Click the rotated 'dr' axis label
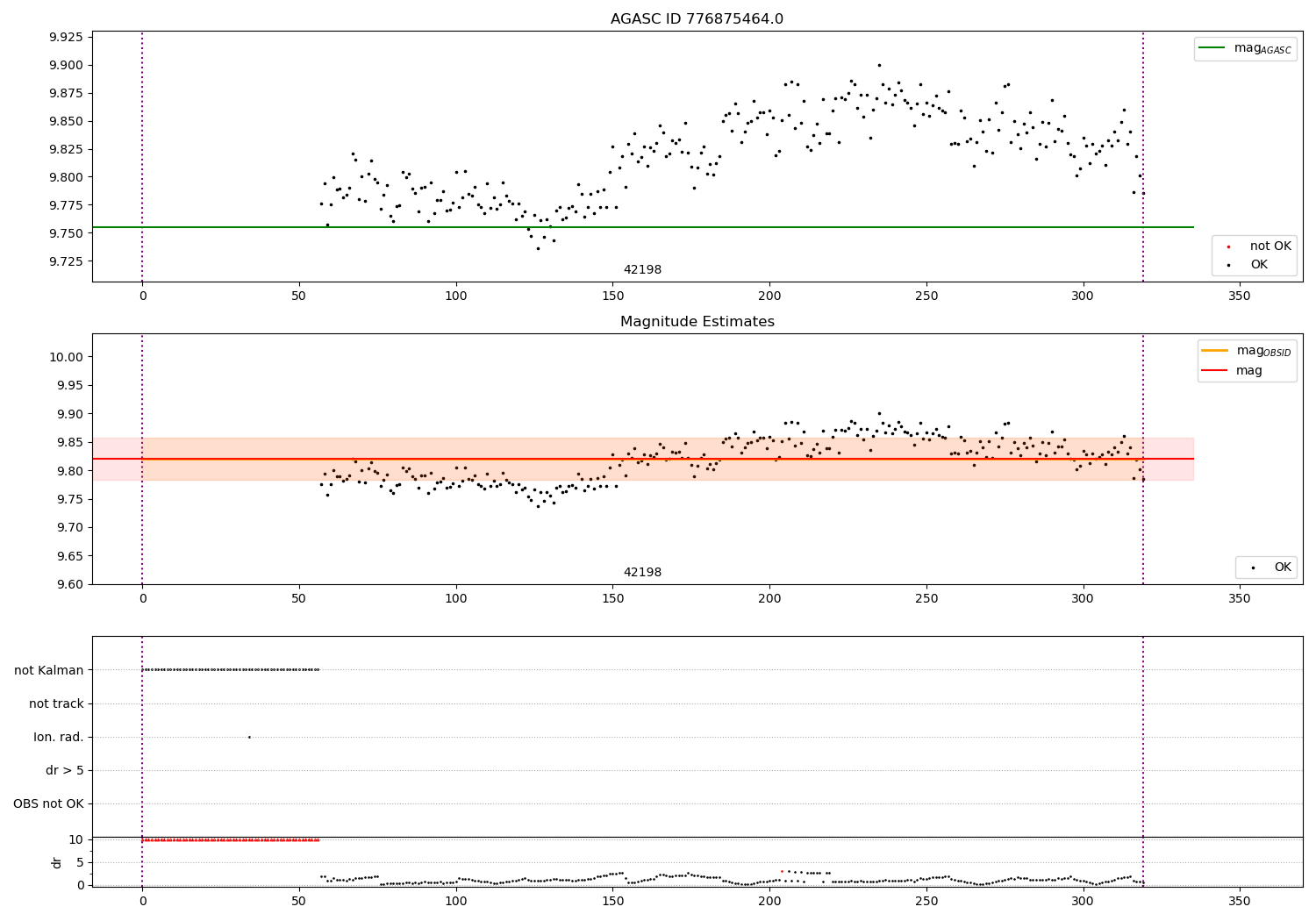 pos(57,862)
